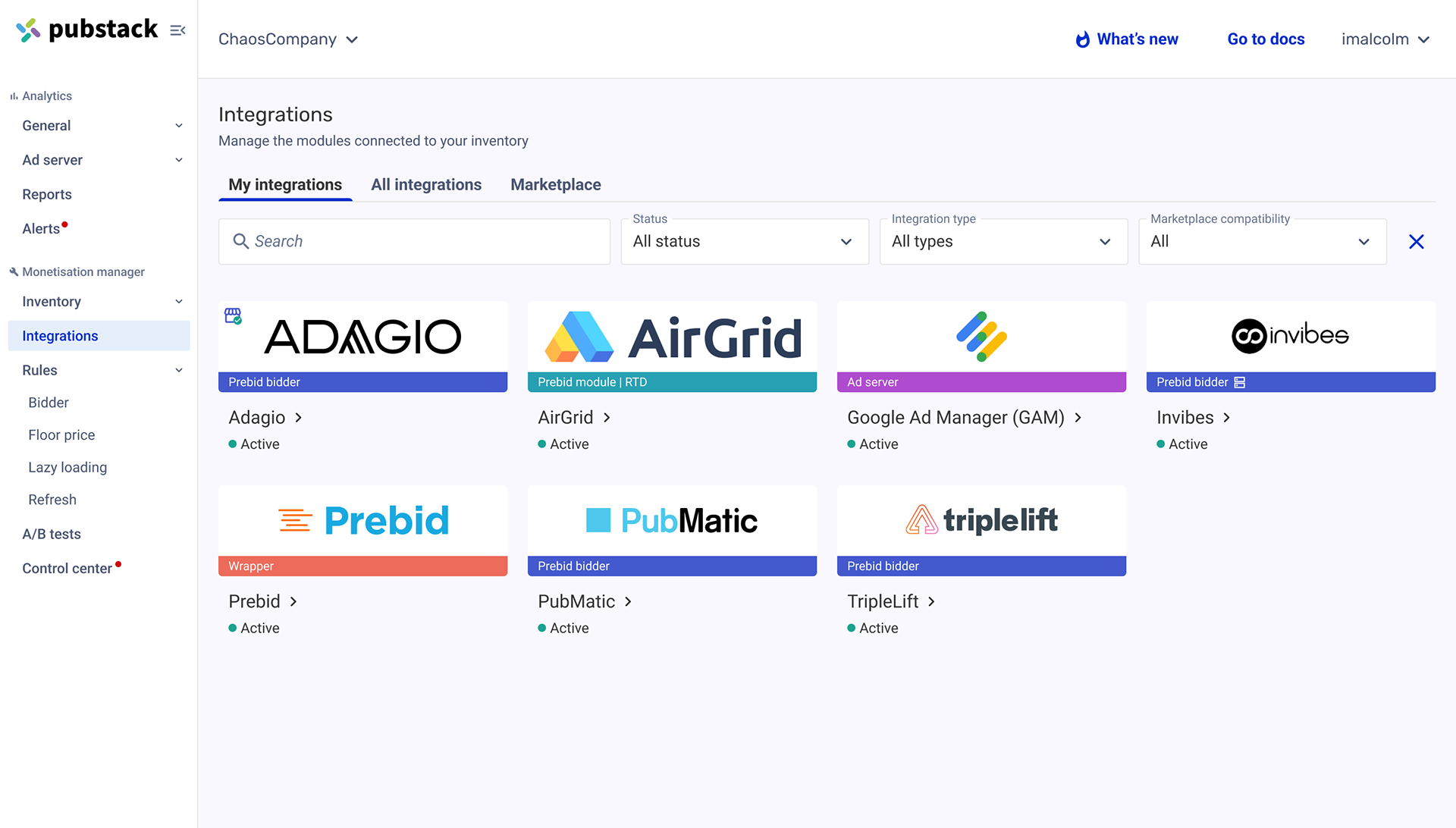Open the Integration type dropdown

click(x=1003, y=242)
